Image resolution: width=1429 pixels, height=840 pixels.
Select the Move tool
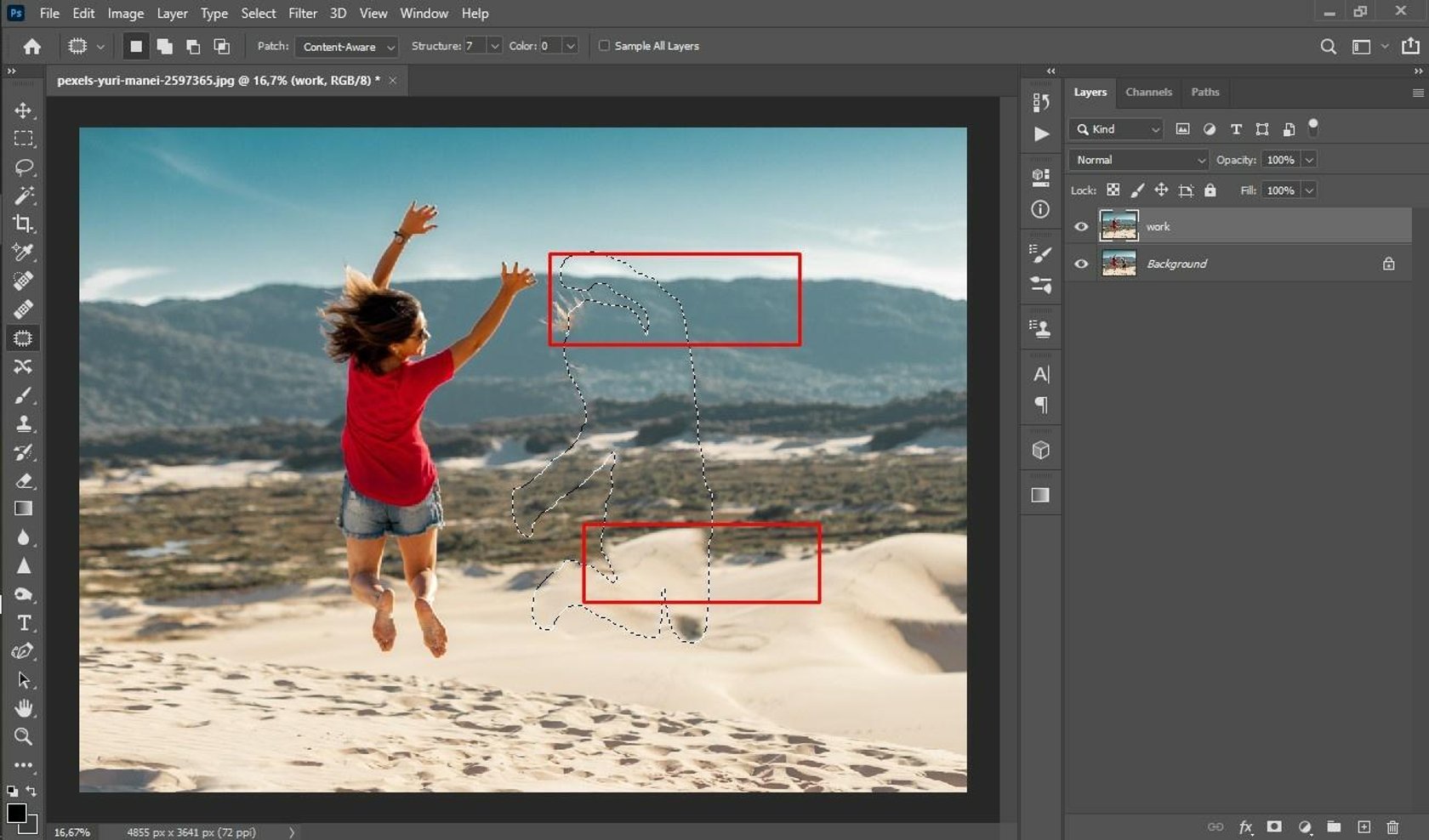point(23,111)
